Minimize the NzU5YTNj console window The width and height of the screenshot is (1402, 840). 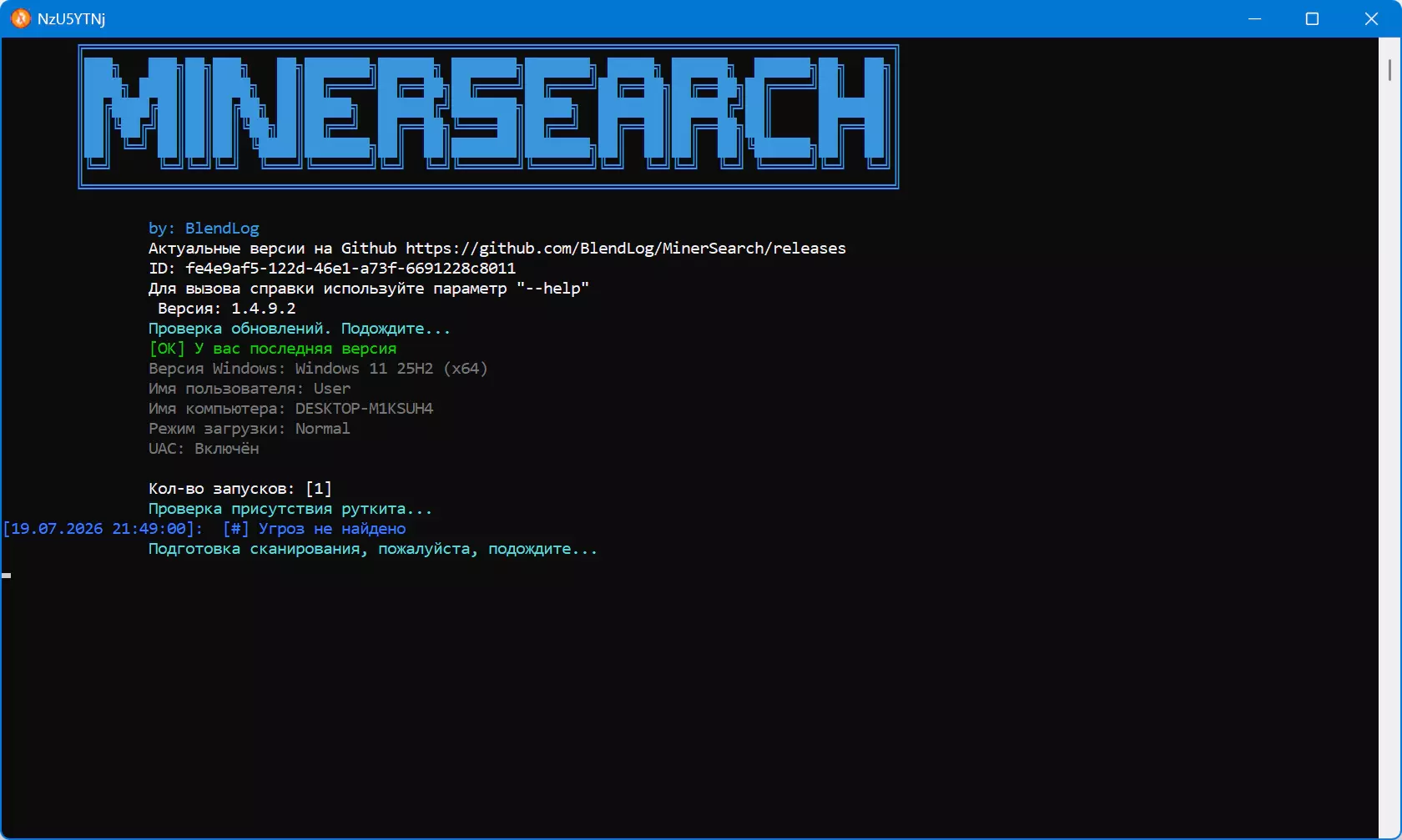(x=1254, y=18)
